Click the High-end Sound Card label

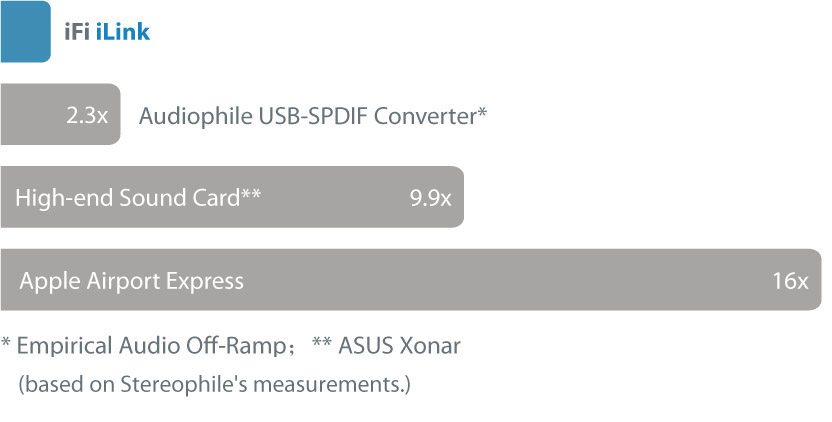[x=138, y=198]
